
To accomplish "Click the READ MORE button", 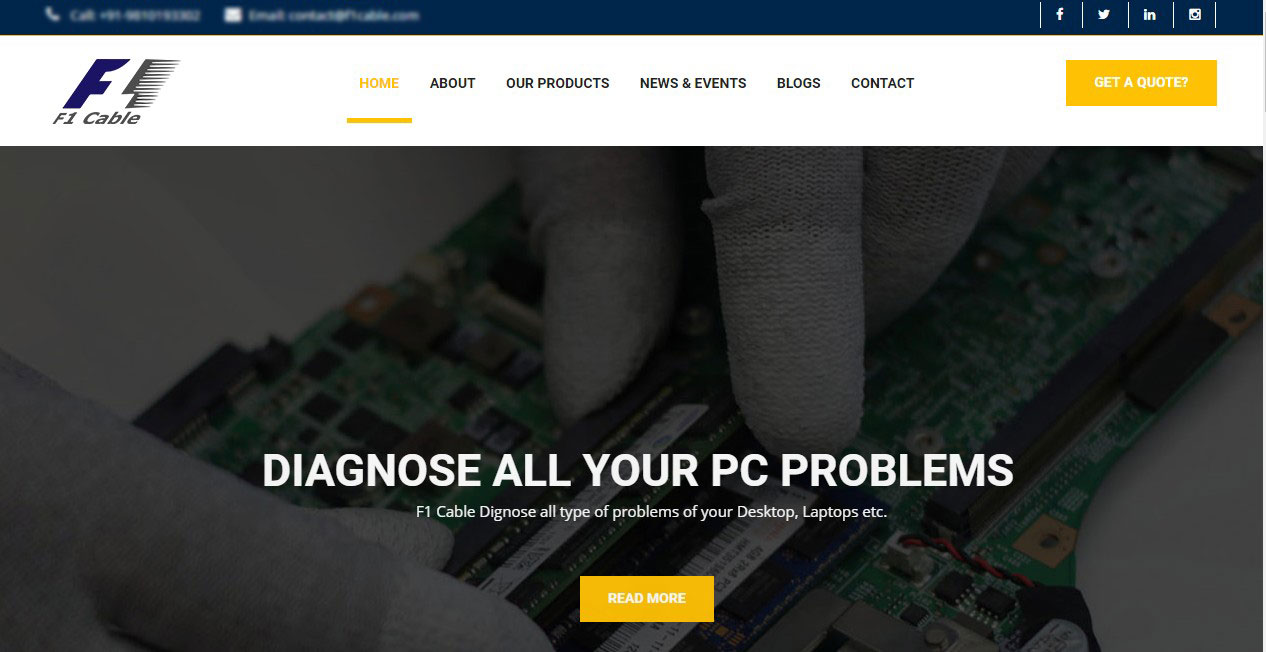I will point(647,599).
